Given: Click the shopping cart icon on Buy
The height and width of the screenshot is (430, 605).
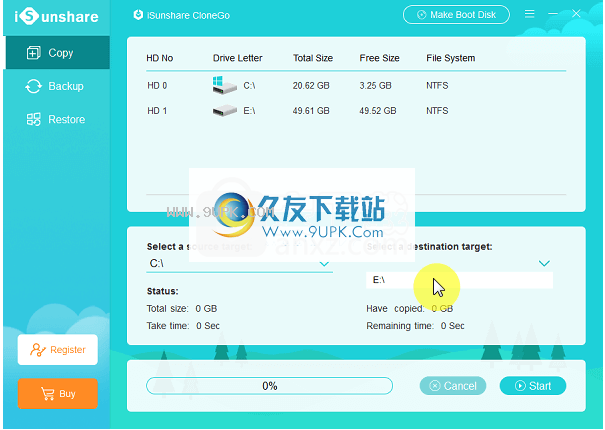Looking at the screenshot, I should click(48, 394).
